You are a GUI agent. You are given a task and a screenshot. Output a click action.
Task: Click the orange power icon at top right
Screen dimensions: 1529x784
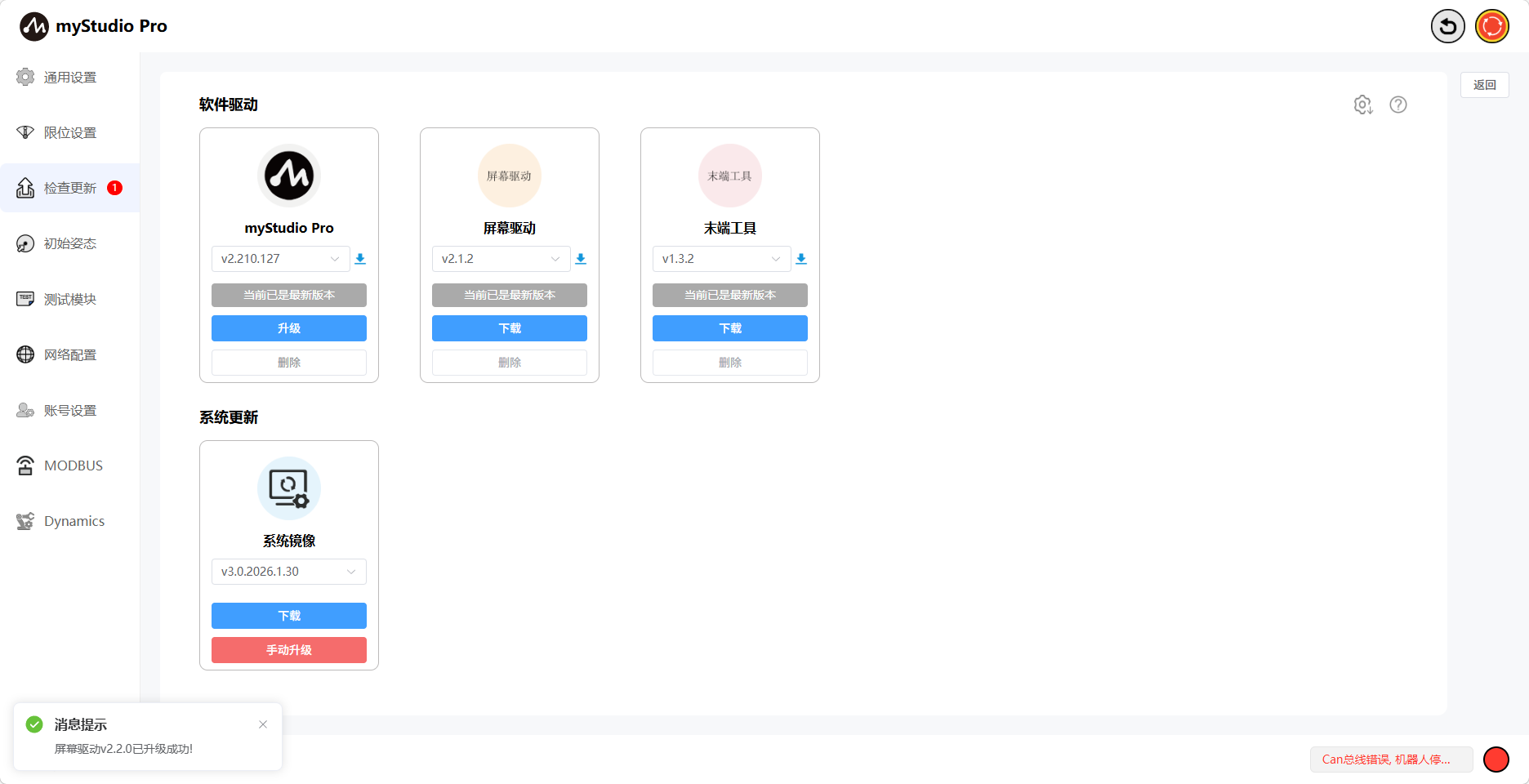coord(1491,26)
